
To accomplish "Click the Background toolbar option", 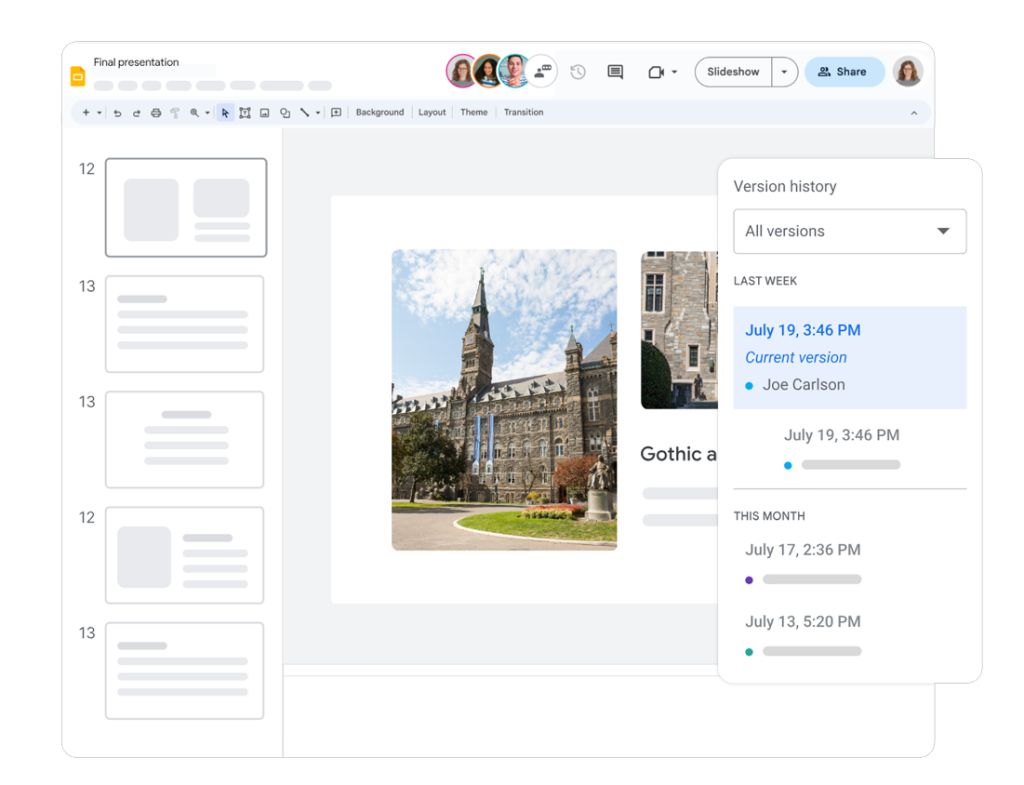I will (x=380, y=113).
